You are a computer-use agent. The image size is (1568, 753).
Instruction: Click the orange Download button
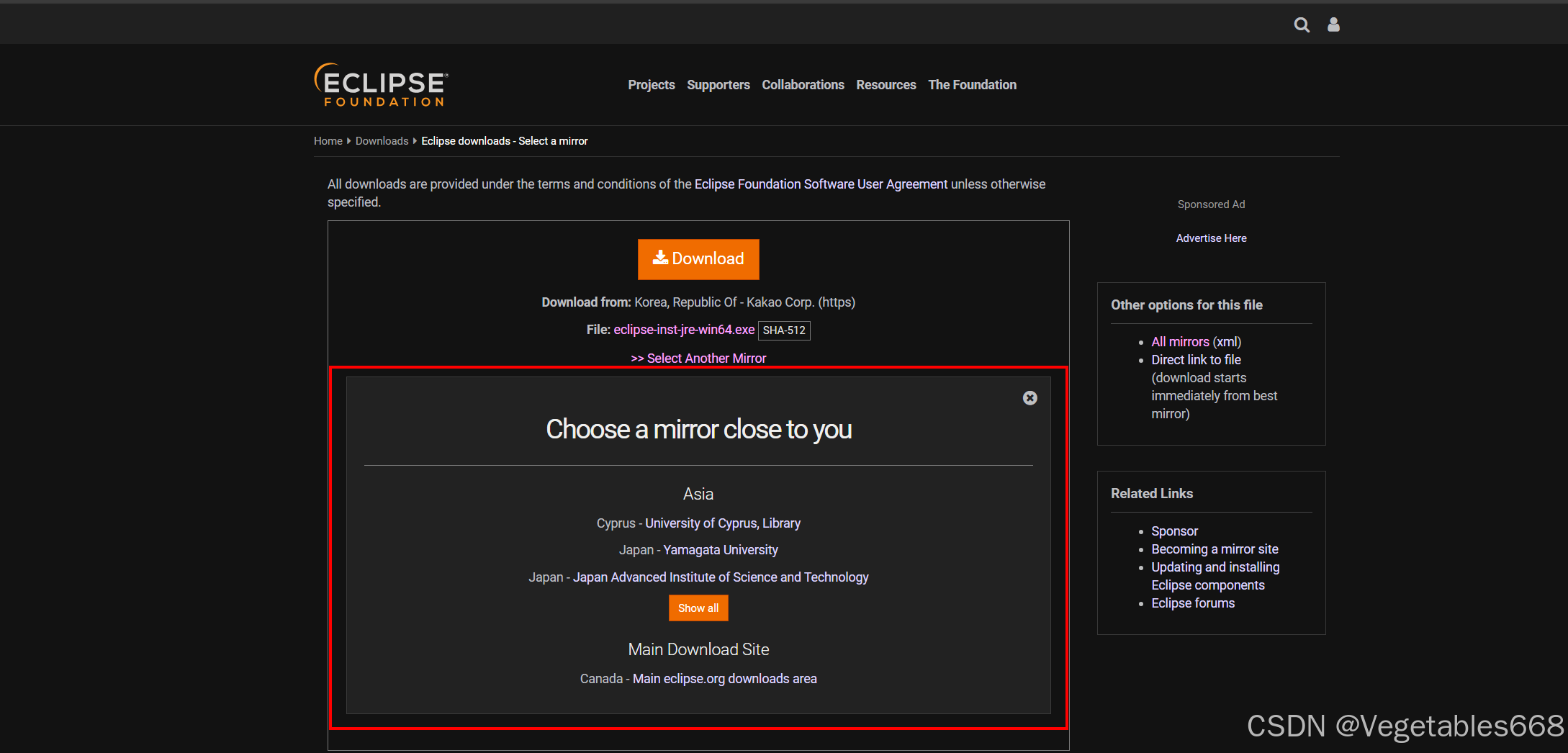698,258
